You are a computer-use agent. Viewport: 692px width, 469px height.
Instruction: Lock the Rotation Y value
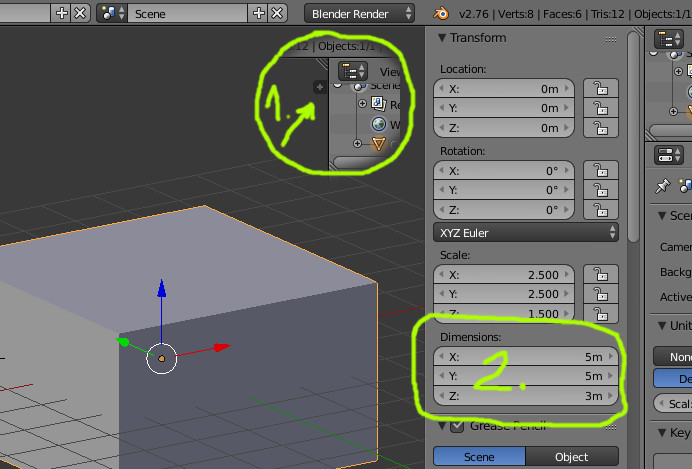(x=601, y=190)
